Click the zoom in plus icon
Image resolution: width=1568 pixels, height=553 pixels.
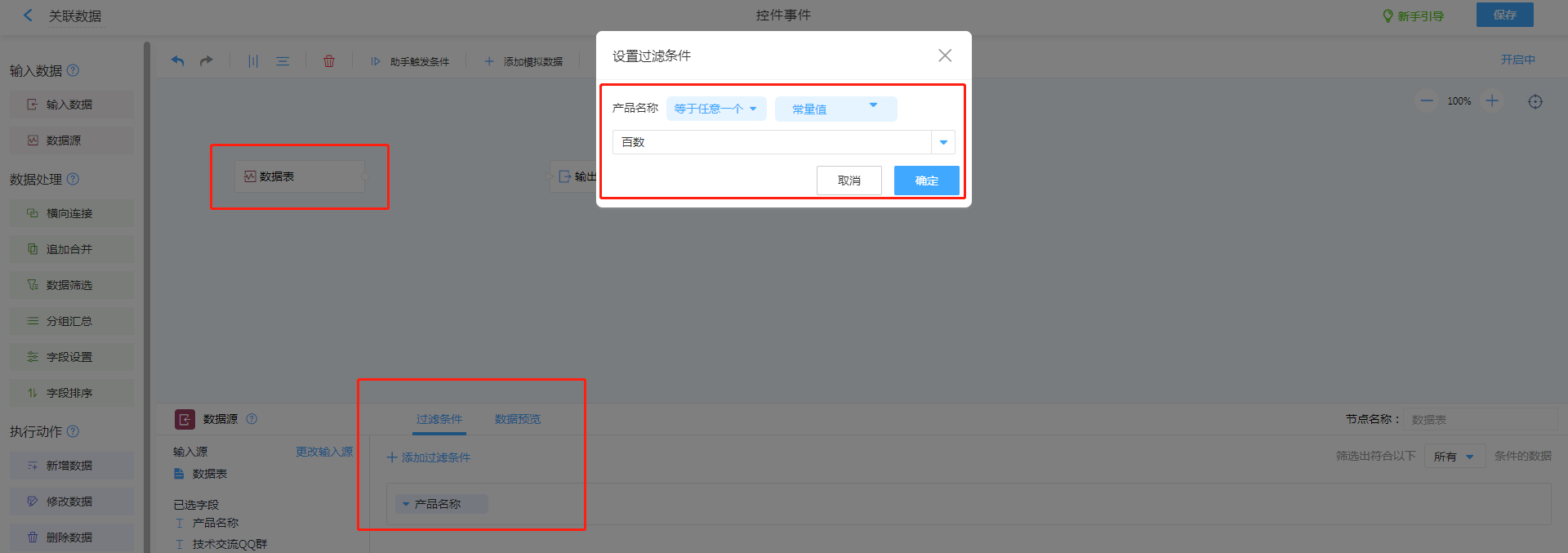coord(1492,101)
